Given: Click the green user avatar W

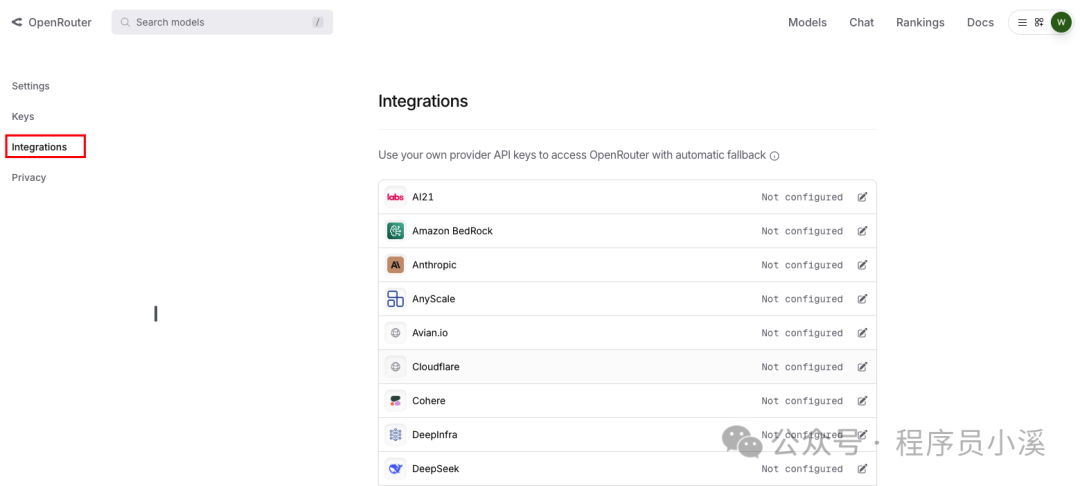Looking at the screenshot, I should click(x=1061, y=22).
